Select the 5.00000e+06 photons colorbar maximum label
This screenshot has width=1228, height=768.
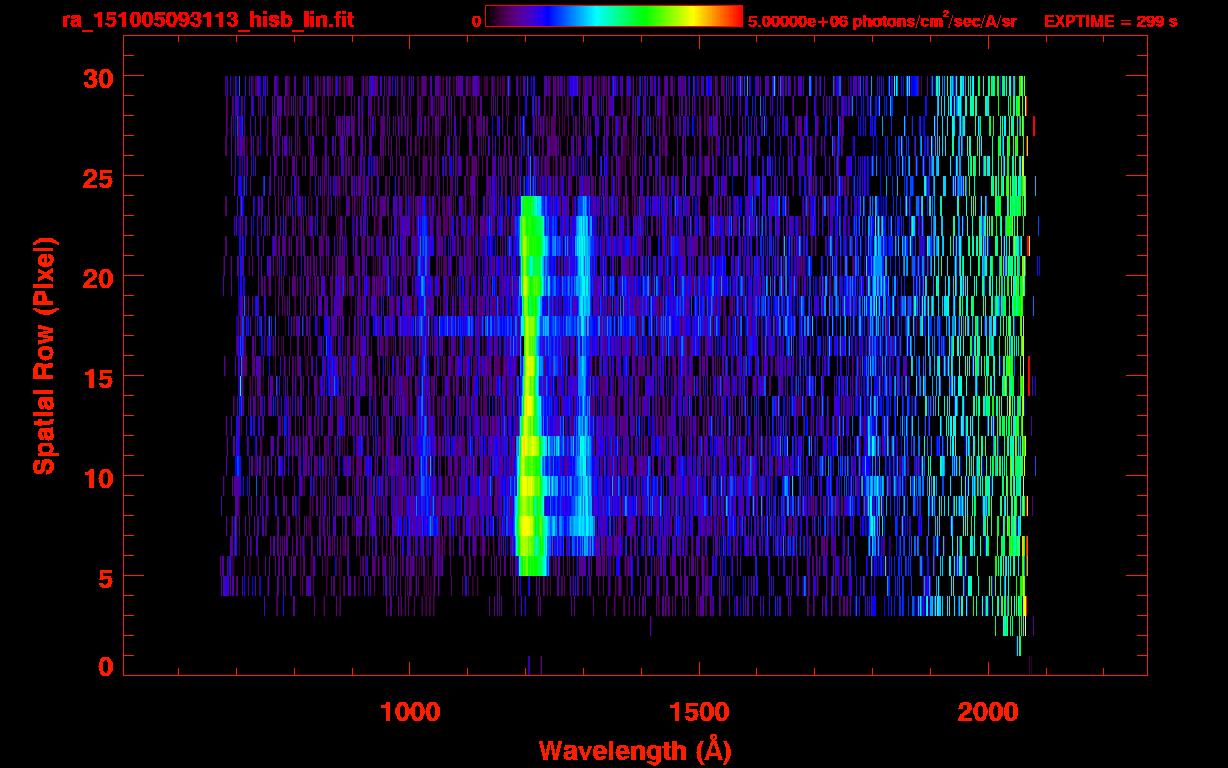pyautogui.click(x=882, y=21)
